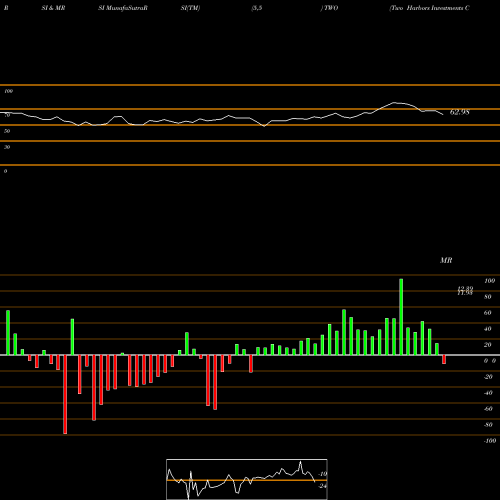Click the 12.89 value label in MR panel
The height and width of the screenshot is (500, 500).
[465, 288]
